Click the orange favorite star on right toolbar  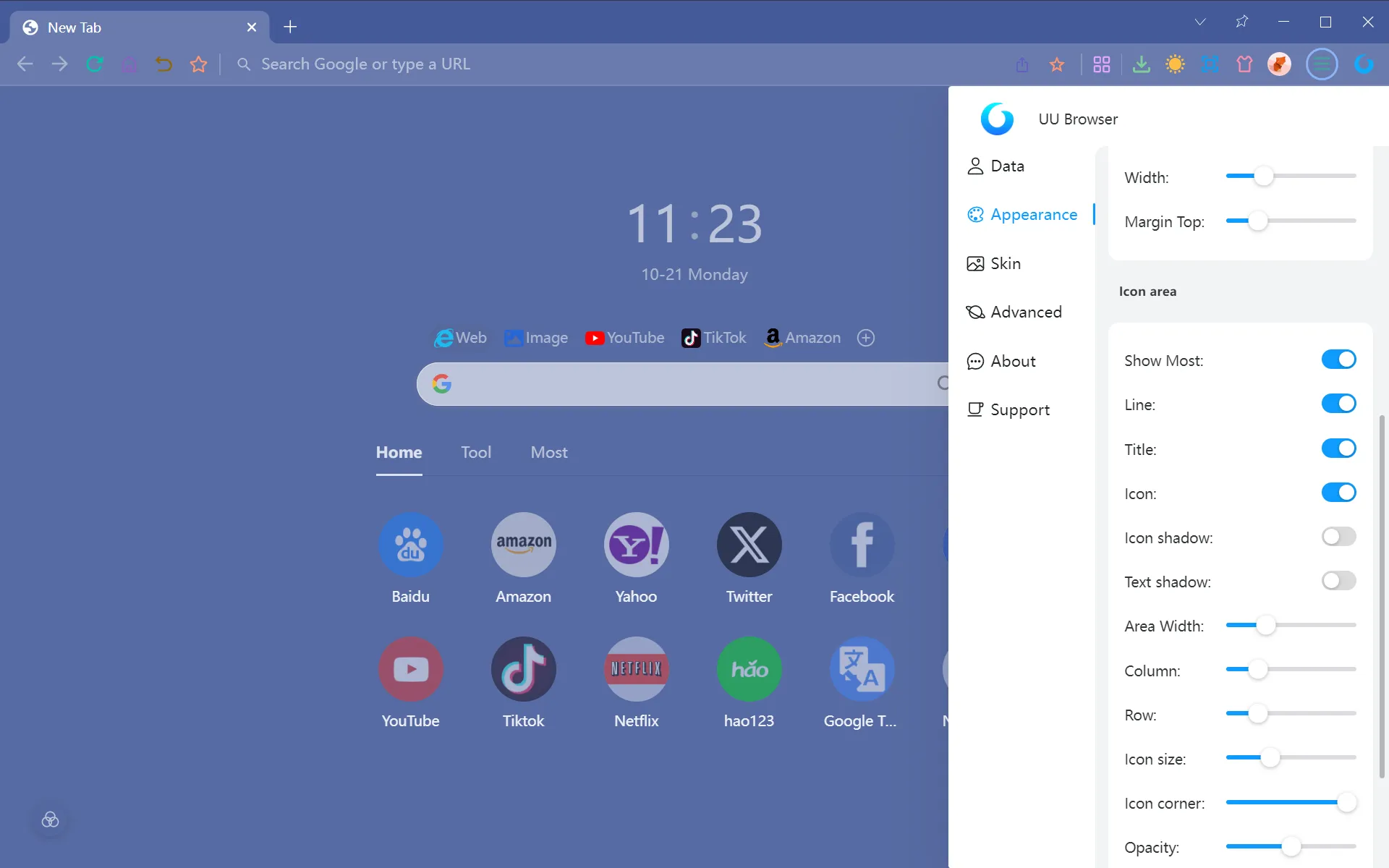(x=1057, y=64)
